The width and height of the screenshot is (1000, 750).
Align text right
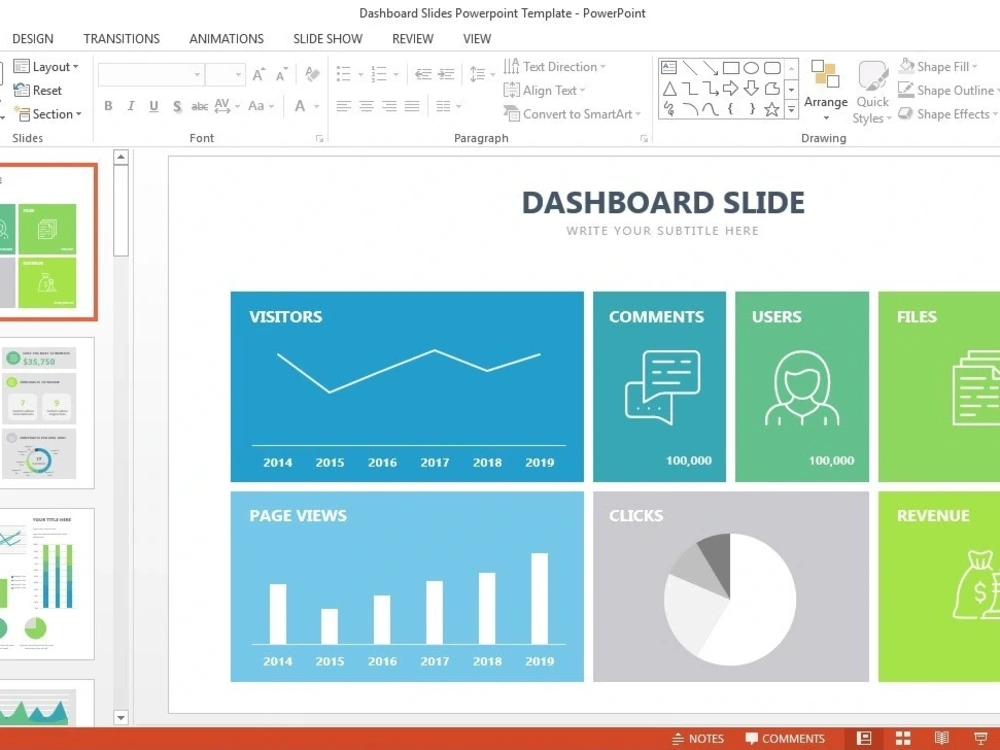pos(389,106)
